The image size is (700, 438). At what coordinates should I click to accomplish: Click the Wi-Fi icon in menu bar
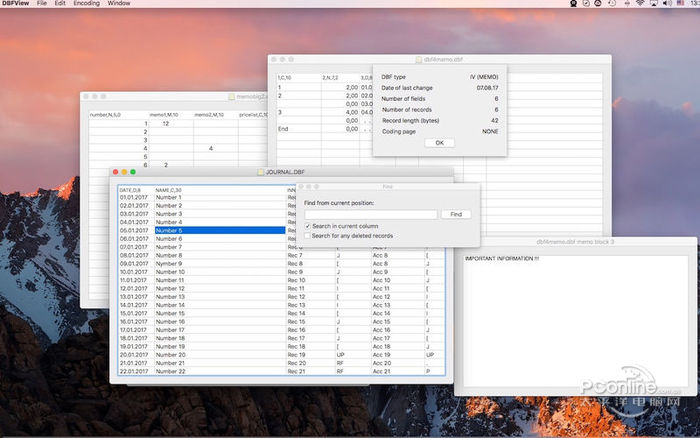(x=640, y=3)
